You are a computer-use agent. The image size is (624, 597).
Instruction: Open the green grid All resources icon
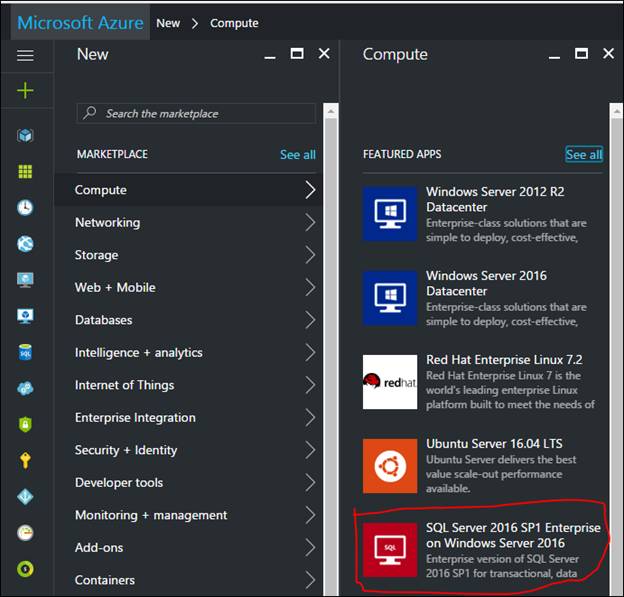(25, 172)
